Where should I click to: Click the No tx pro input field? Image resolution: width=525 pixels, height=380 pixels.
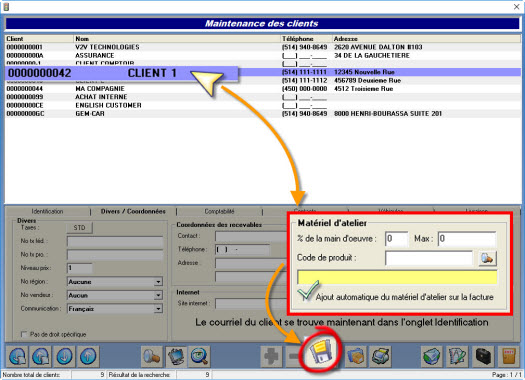[115, 255]
